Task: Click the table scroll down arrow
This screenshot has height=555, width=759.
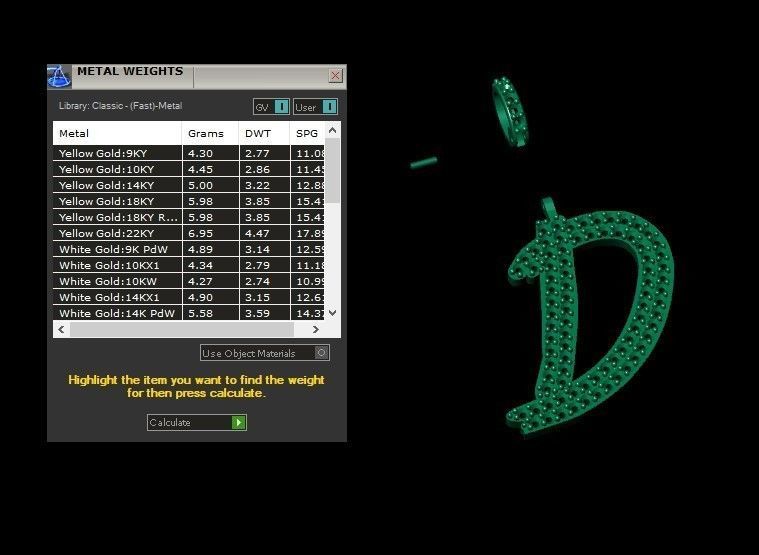Action: (x=332, y=313)
